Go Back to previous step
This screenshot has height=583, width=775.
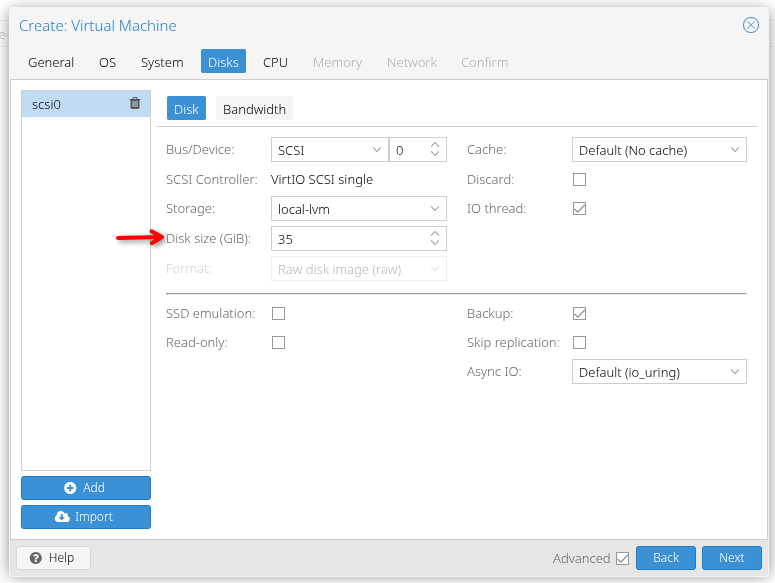pos(666,558)
